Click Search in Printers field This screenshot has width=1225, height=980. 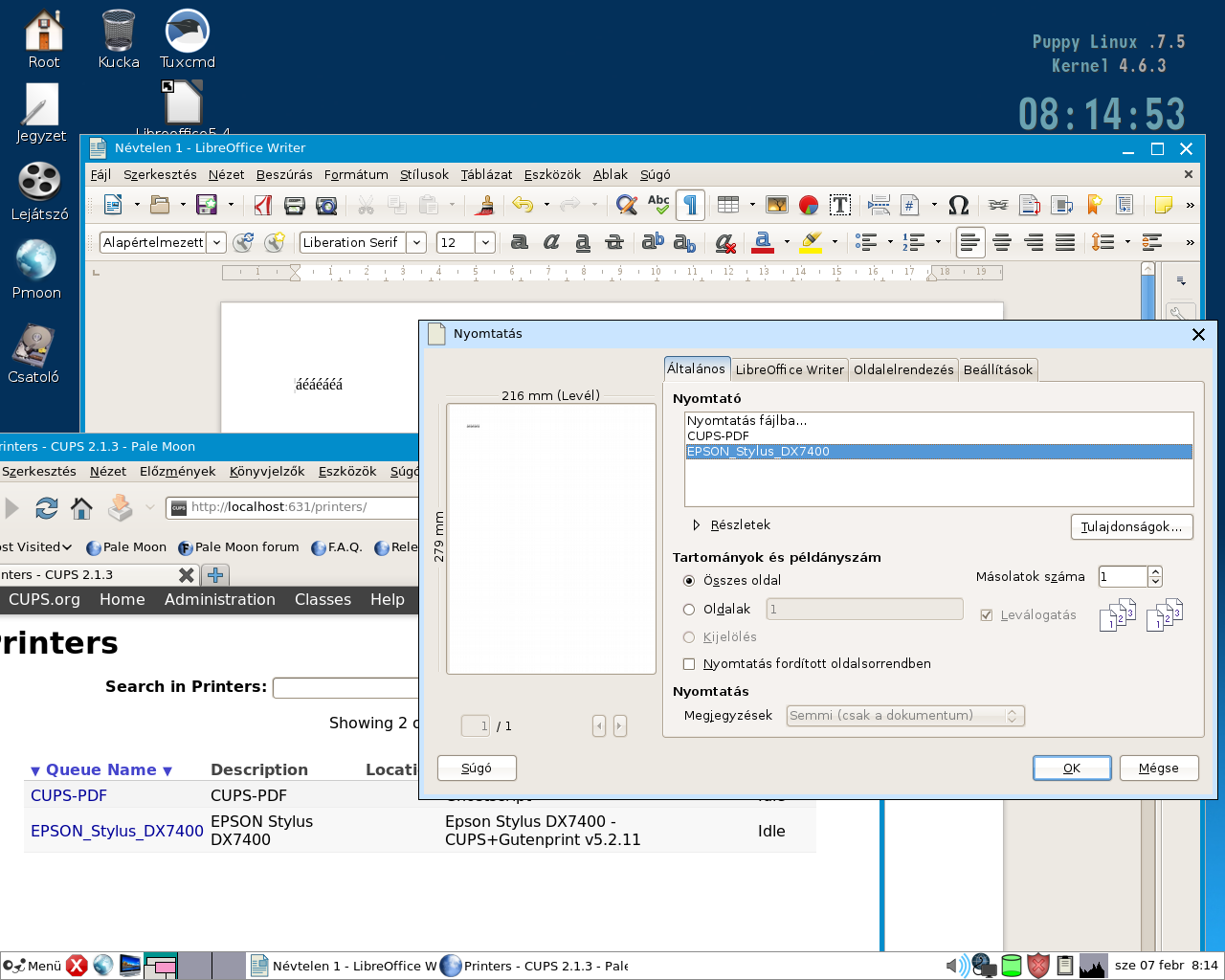click(345, 688)
